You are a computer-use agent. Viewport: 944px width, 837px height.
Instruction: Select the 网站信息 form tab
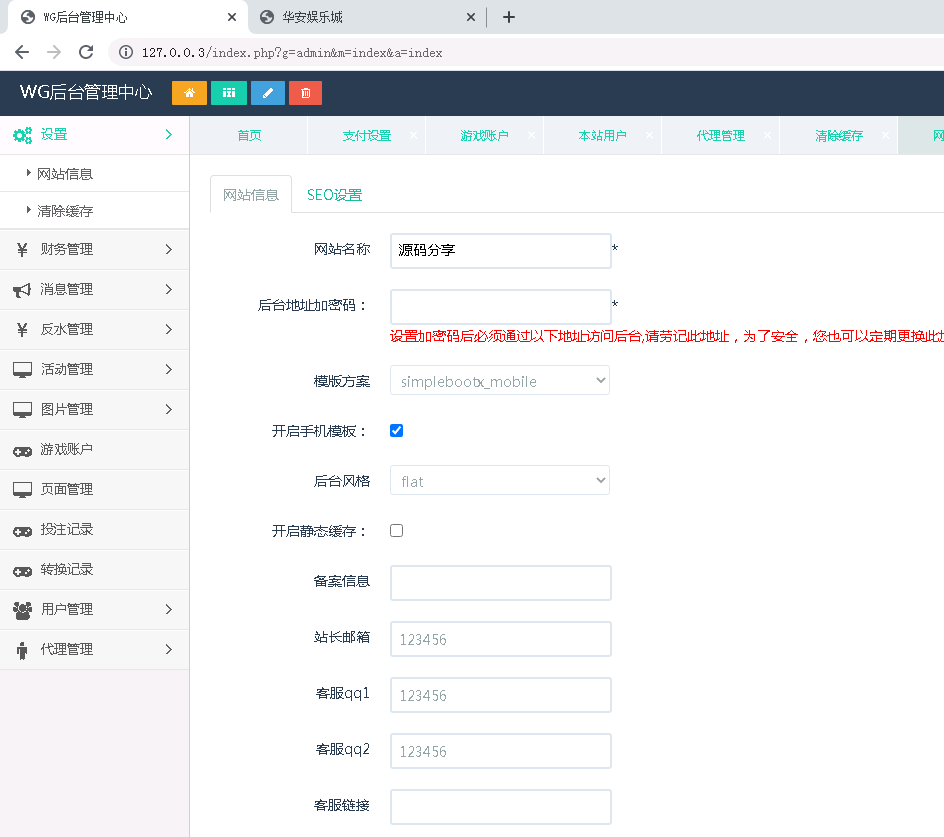pyautogui.click(x=250, y=195)
